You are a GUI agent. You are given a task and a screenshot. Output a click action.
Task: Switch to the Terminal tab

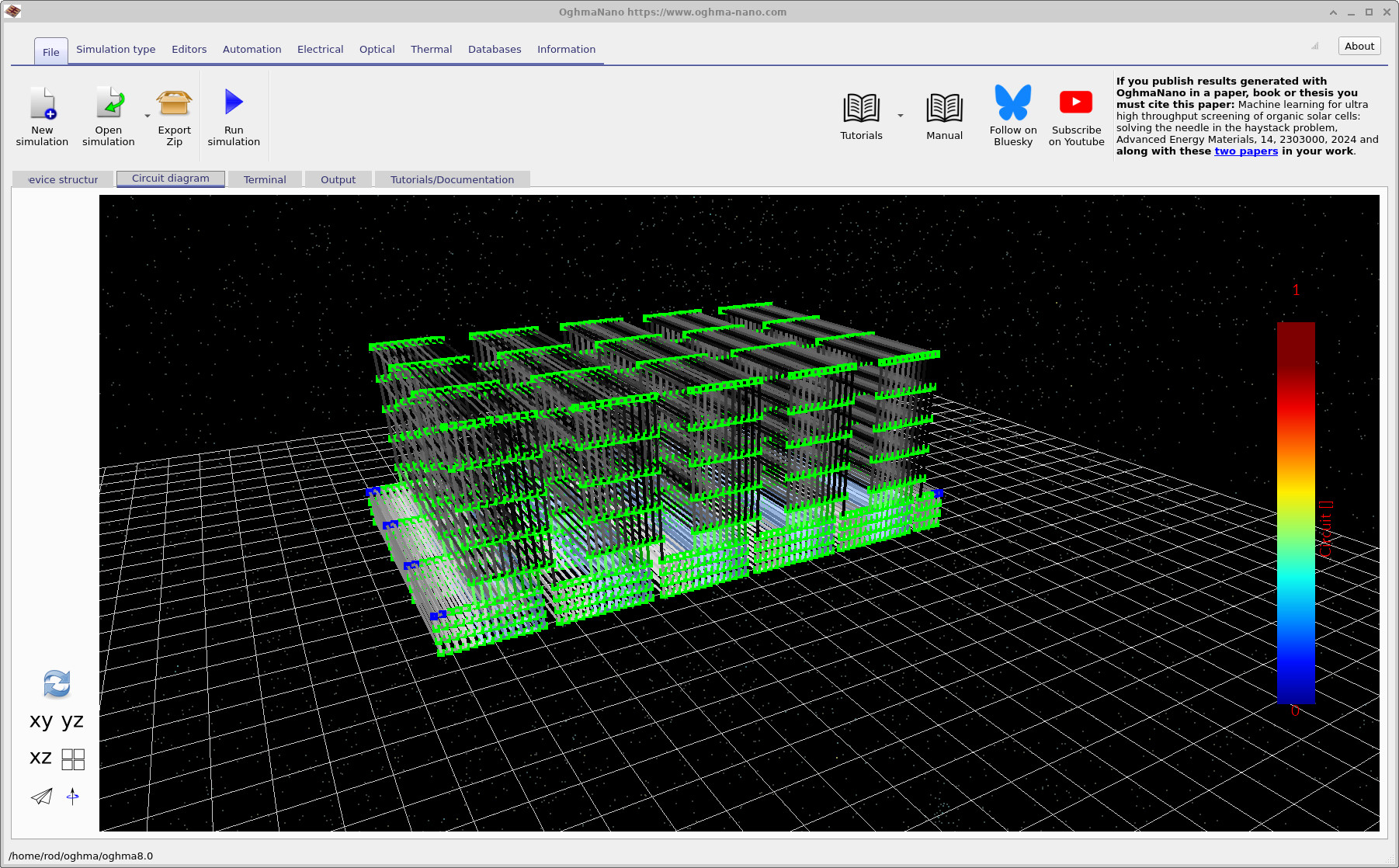tap(265, 179)
